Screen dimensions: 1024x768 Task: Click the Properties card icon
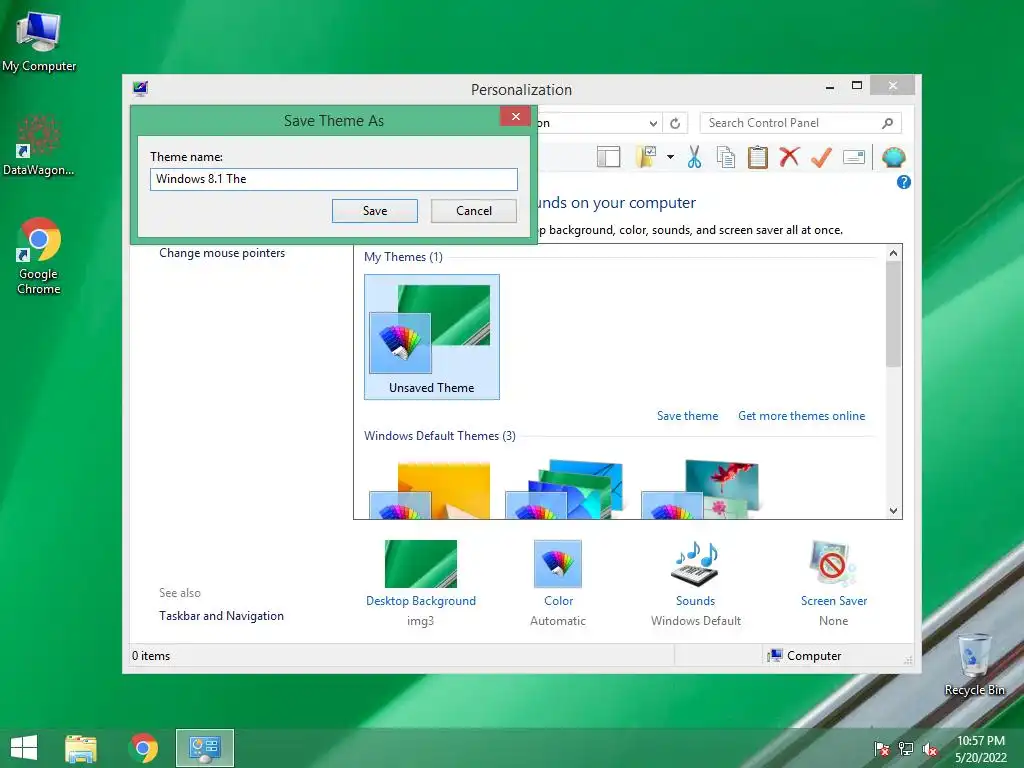point(854,157)
